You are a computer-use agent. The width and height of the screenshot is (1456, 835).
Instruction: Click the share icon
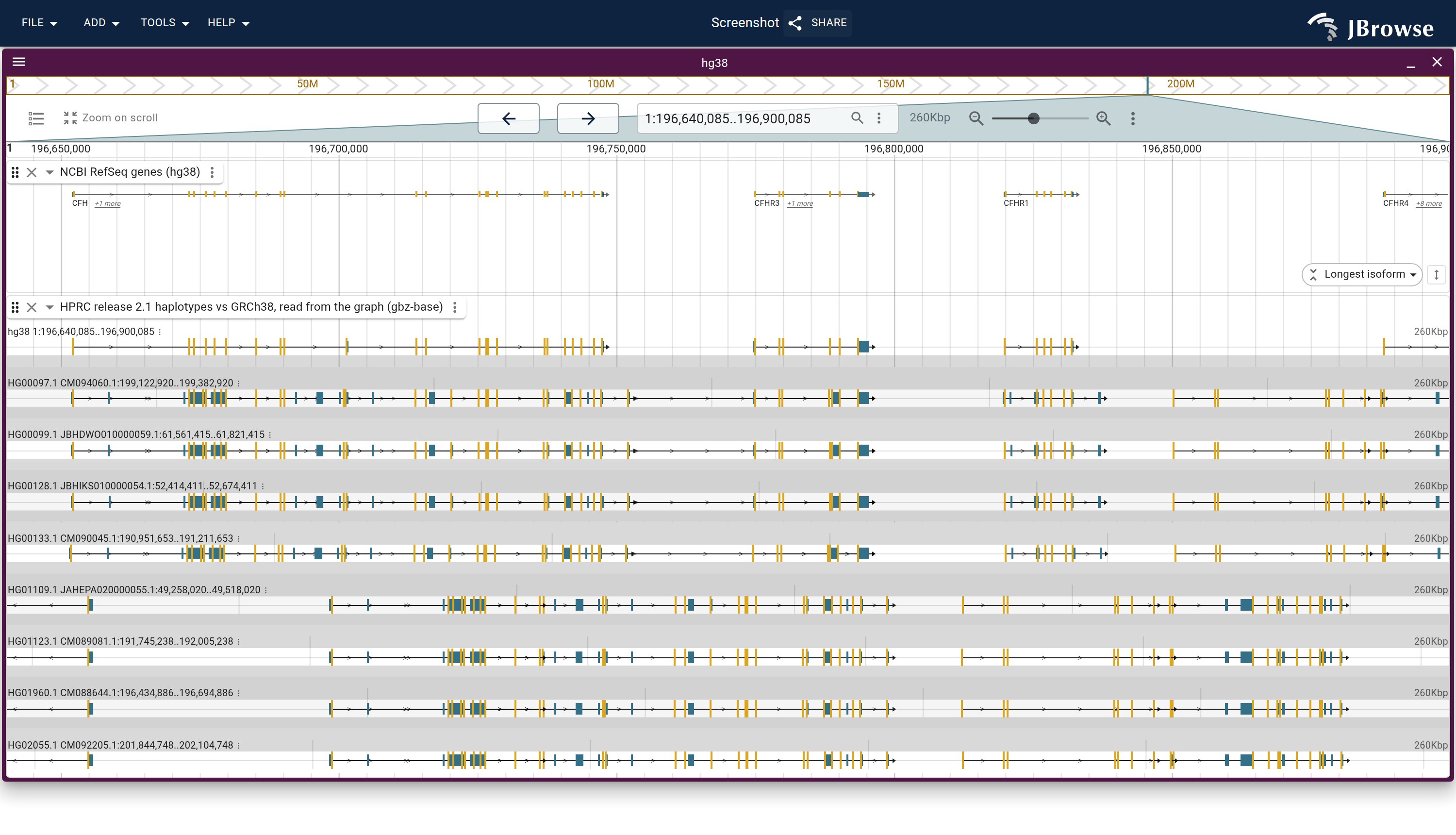795,23
